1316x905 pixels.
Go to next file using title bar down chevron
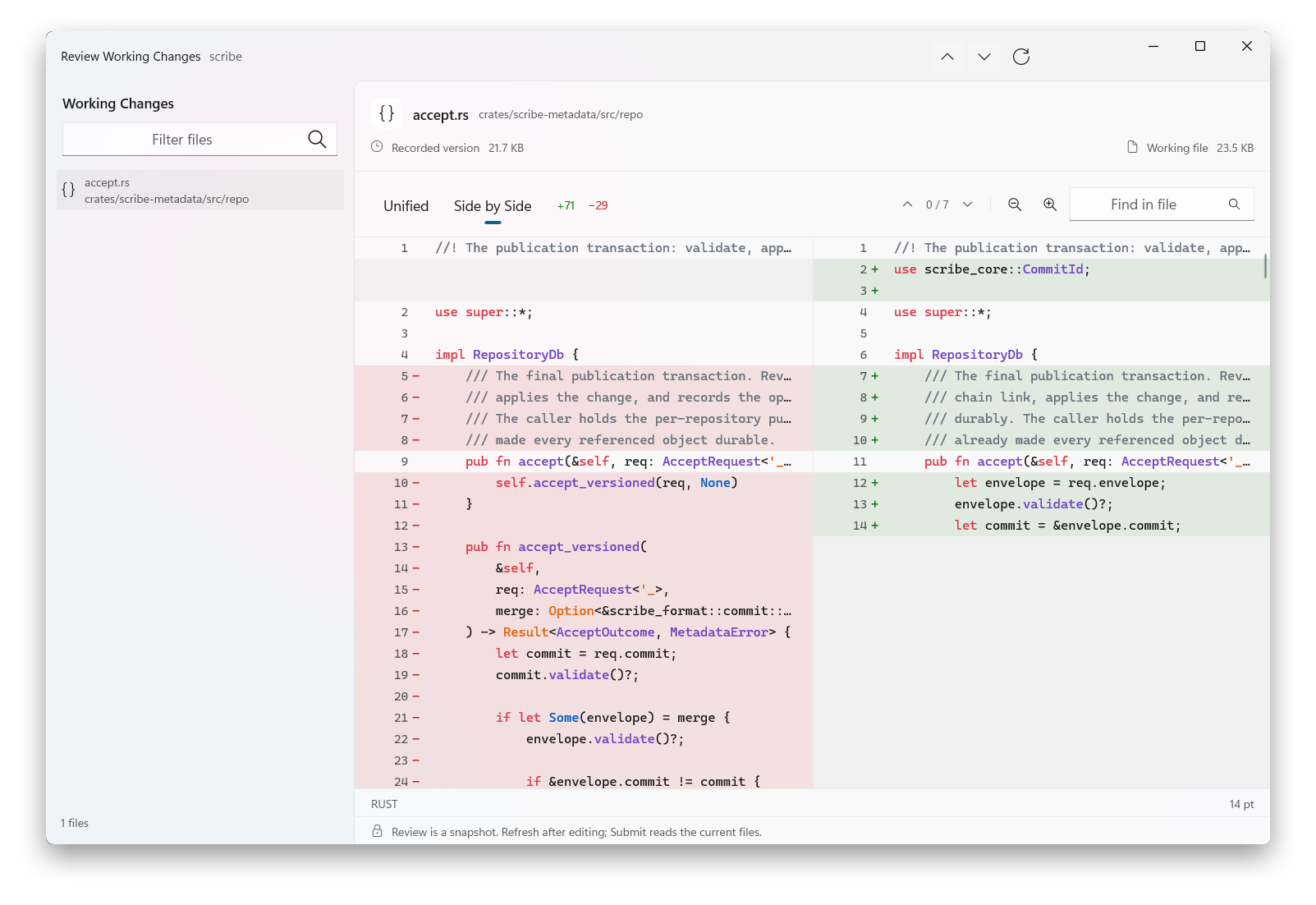[984, 57]
